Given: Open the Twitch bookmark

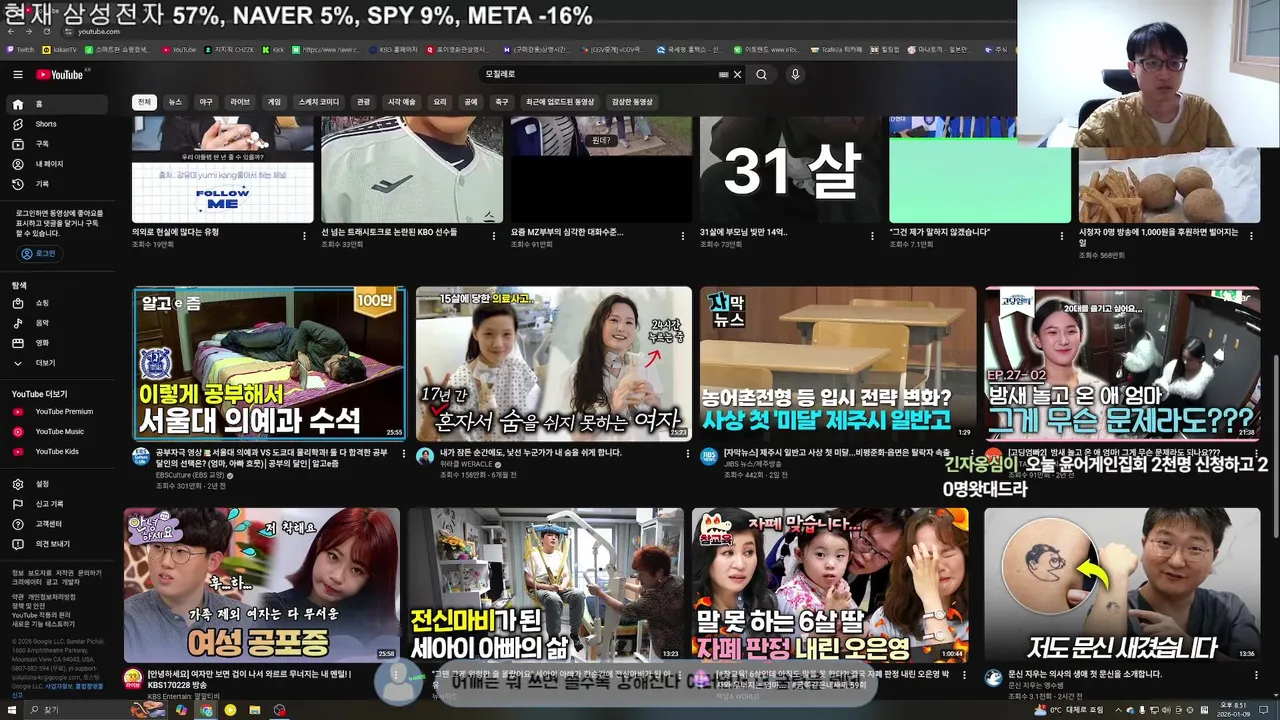Looking at the screenshot, I should point(21,49).
